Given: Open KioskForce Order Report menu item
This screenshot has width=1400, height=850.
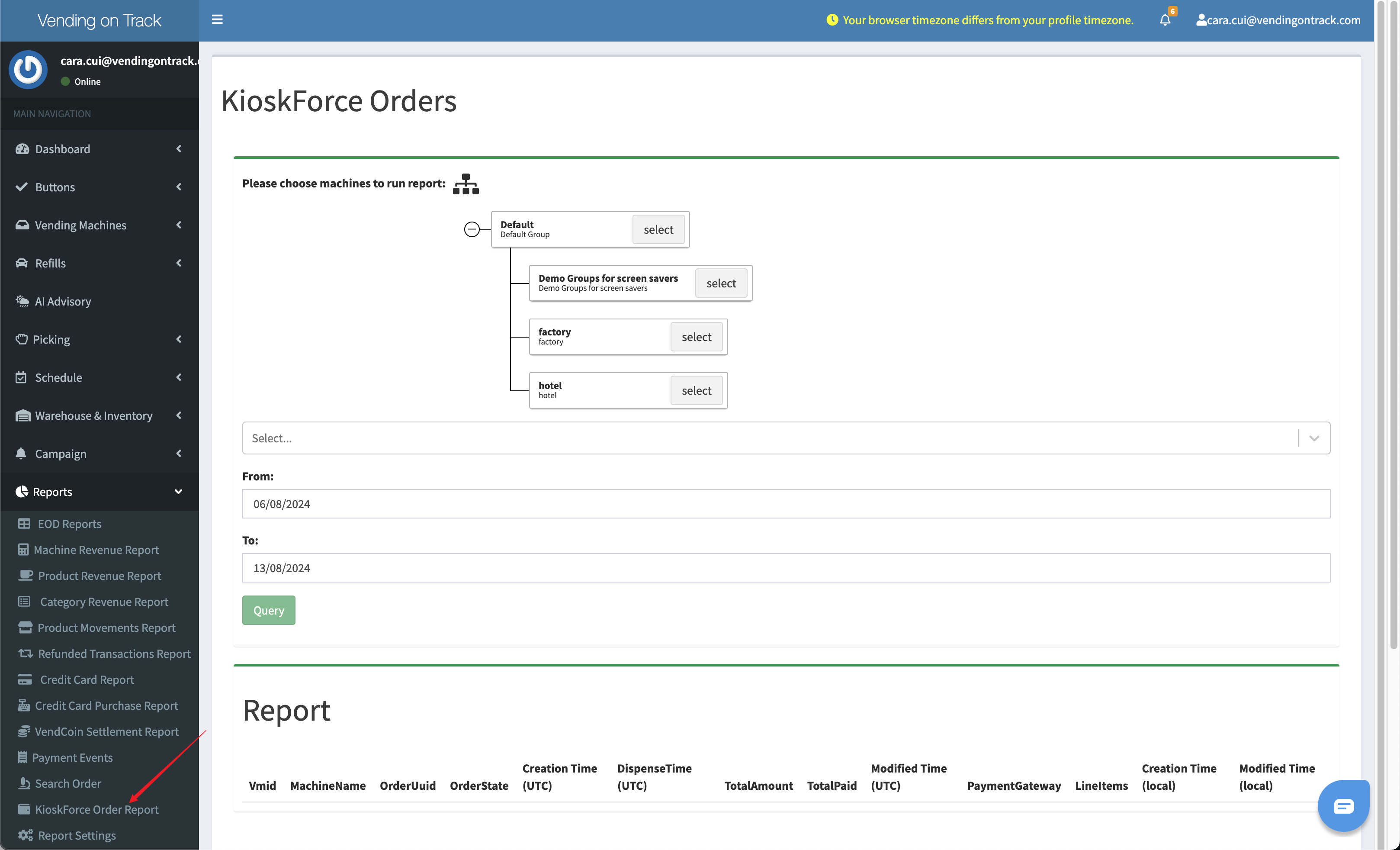Looking at the screenshot, I should pyautogui.click(x=96, y=809).
